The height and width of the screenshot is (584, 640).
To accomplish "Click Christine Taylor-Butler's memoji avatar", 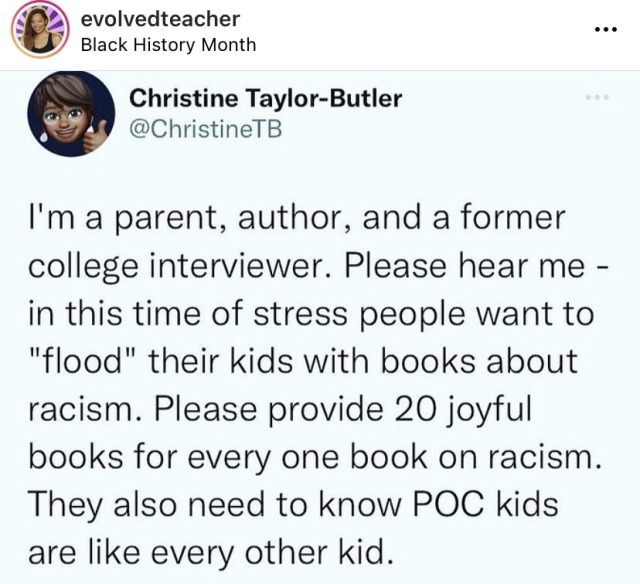I will point(71,114).
